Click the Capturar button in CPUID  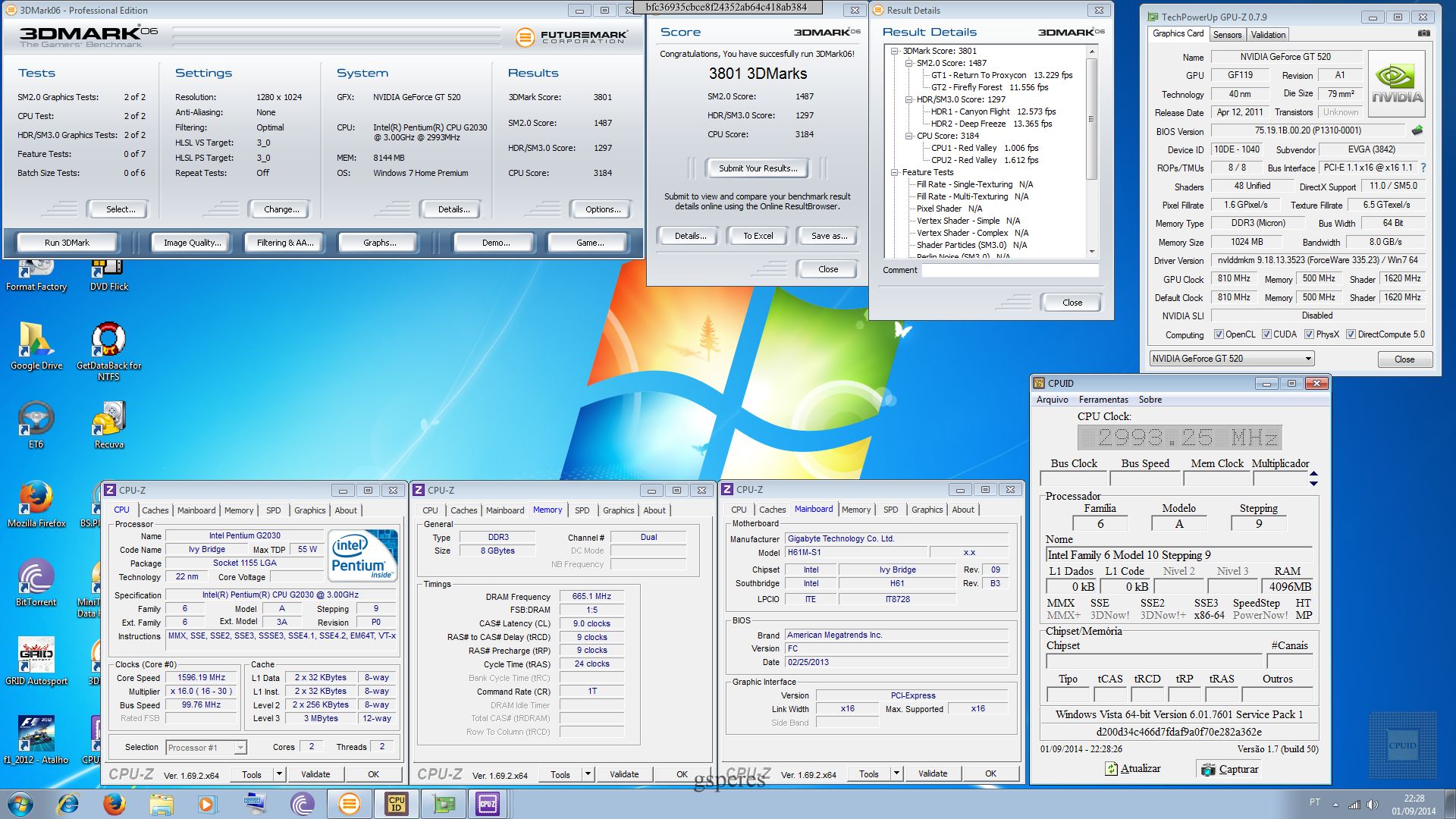pyautogui.click(x=1229, y=769)
